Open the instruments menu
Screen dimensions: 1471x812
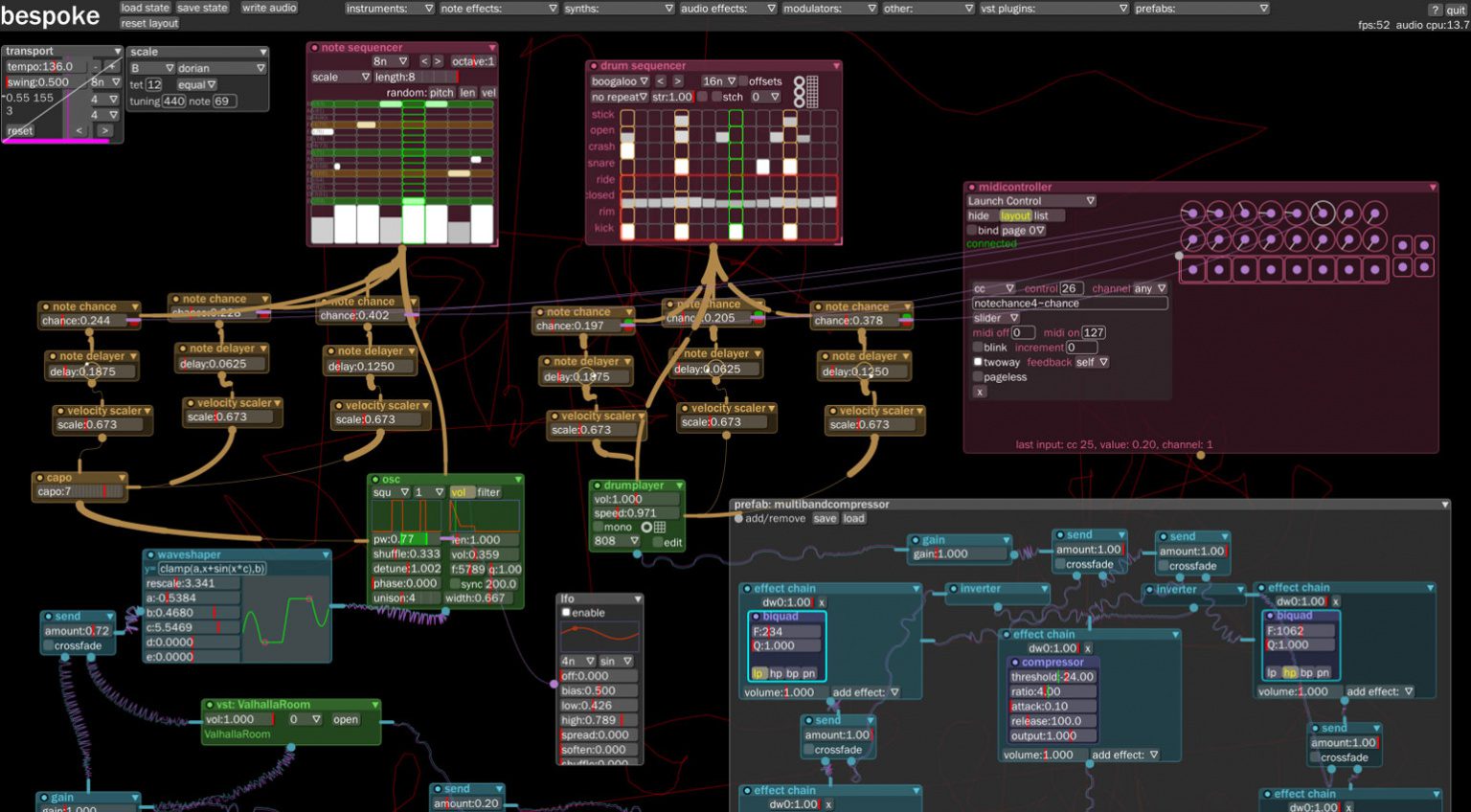pyautogui.click(x=390, y=9)
